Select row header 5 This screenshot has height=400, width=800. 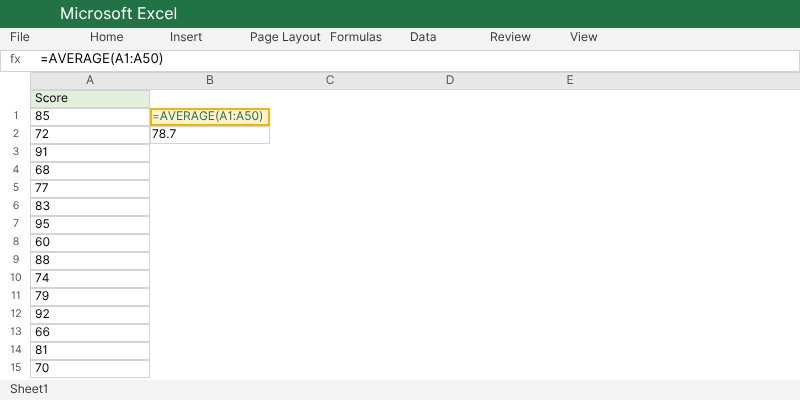15,187
